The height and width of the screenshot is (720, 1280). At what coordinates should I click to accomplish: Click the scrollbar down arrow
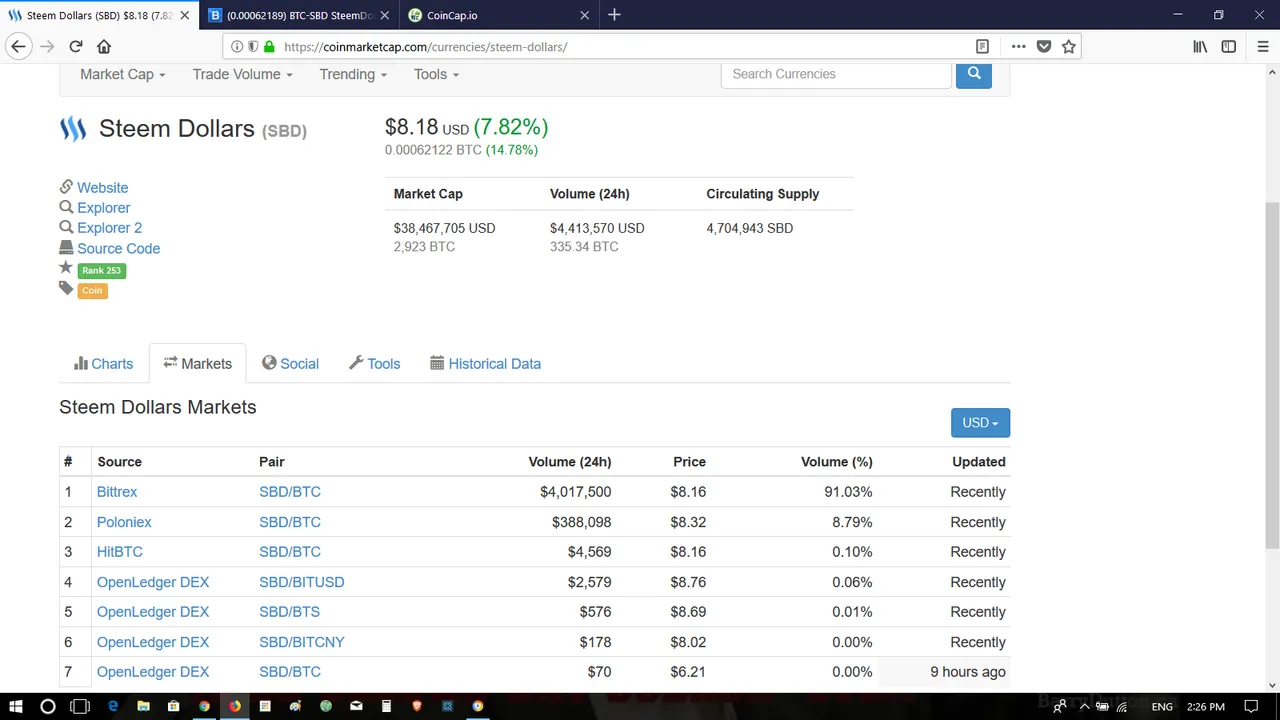1272,685
